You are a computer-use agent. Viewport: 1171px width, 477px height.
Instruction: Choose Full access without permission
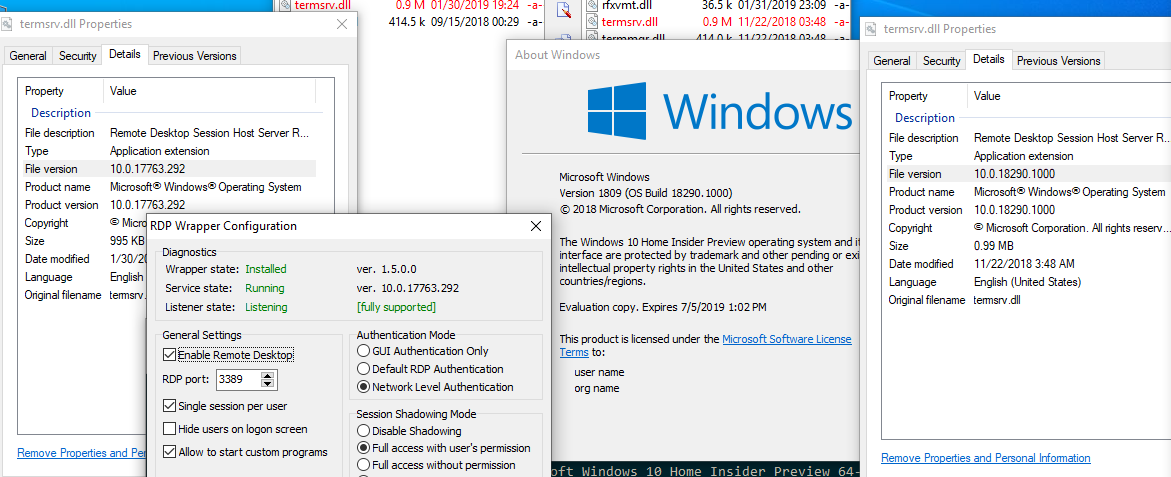coord(364,464)
